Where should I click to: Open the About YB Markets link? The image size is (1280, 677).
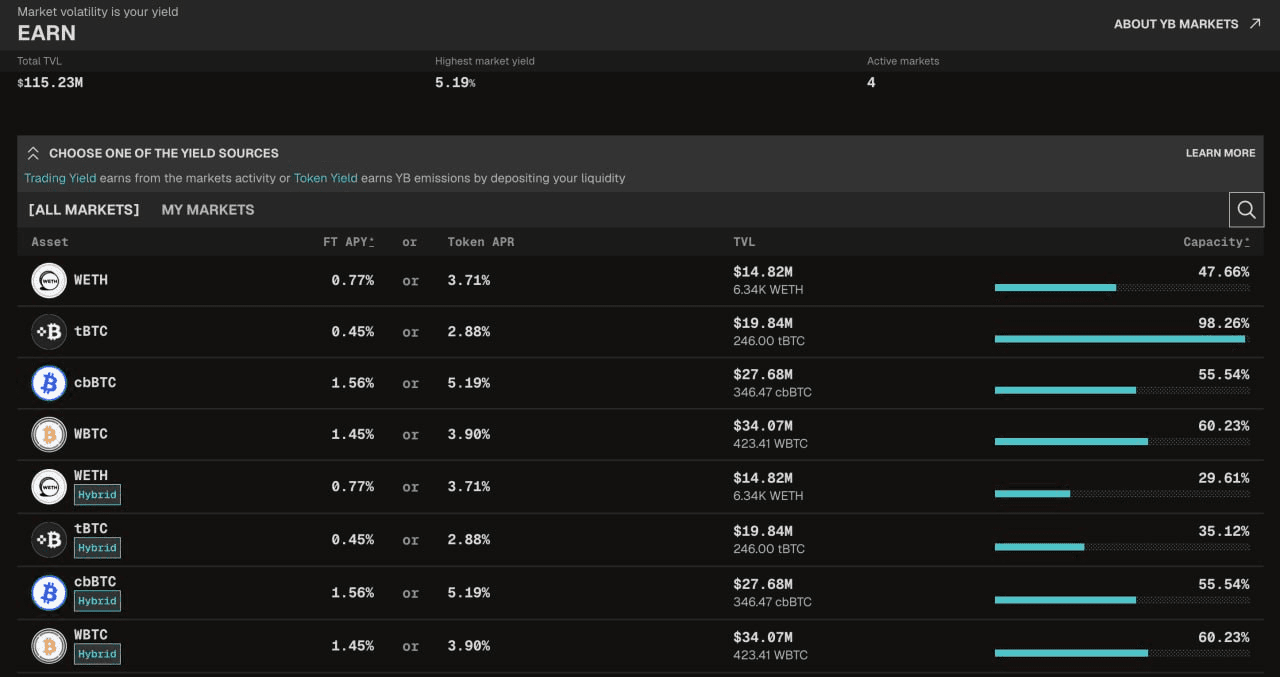(1176, 24)
